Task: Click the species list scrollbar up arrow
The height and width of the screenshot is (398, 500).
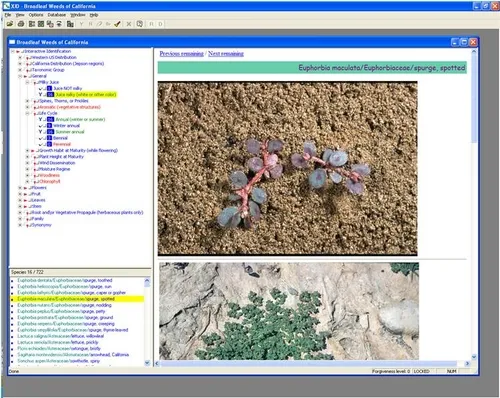Action: pyautogui.click(x=147, y=281)
